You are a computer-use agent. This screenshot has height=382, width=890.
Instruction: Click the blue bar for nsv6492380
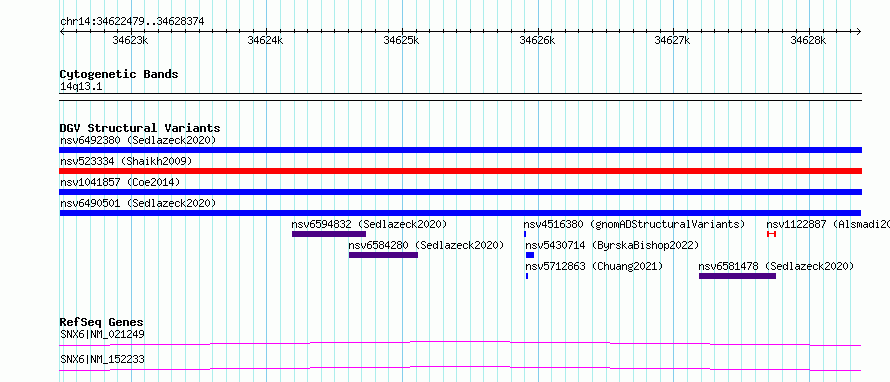pos(460,150)
